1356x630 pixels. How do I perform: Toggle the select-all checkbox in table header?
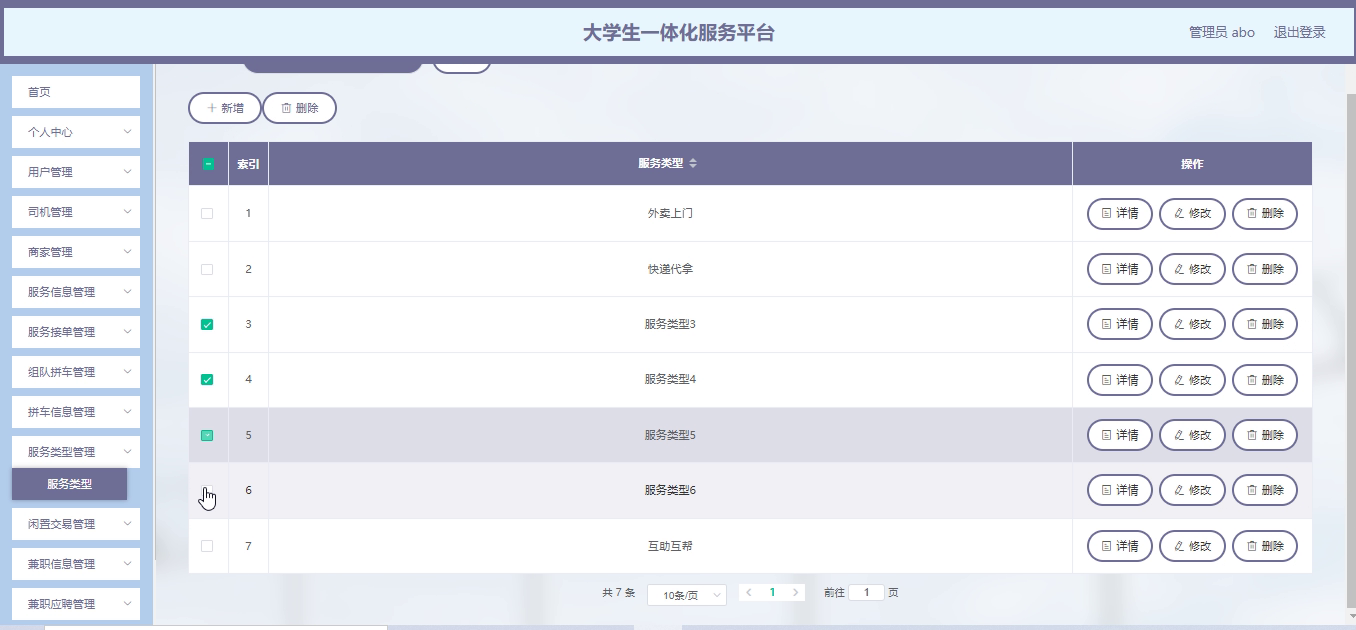[208, 164]
